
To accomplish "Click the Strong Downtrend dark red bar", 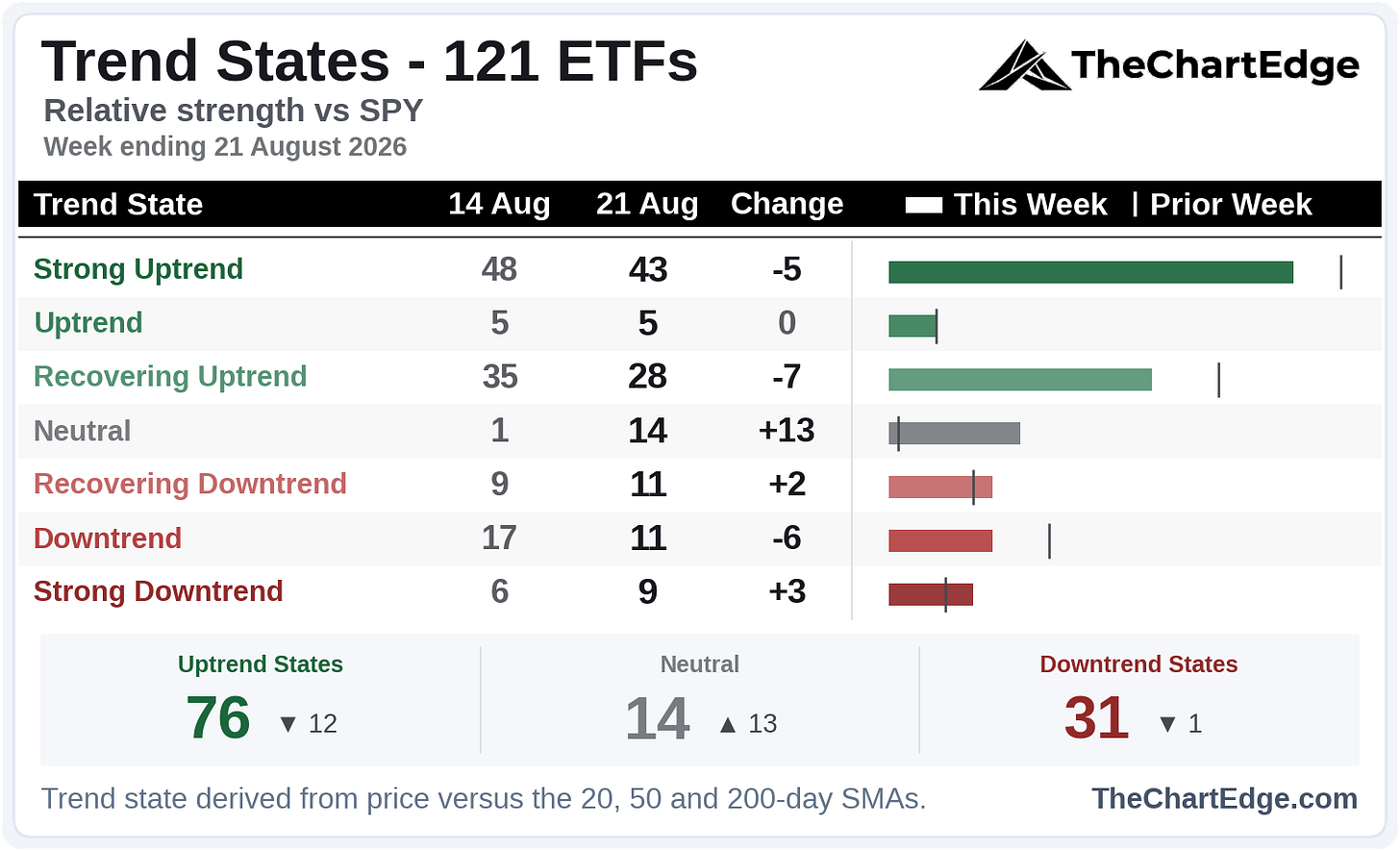I will tap(931, 594).
